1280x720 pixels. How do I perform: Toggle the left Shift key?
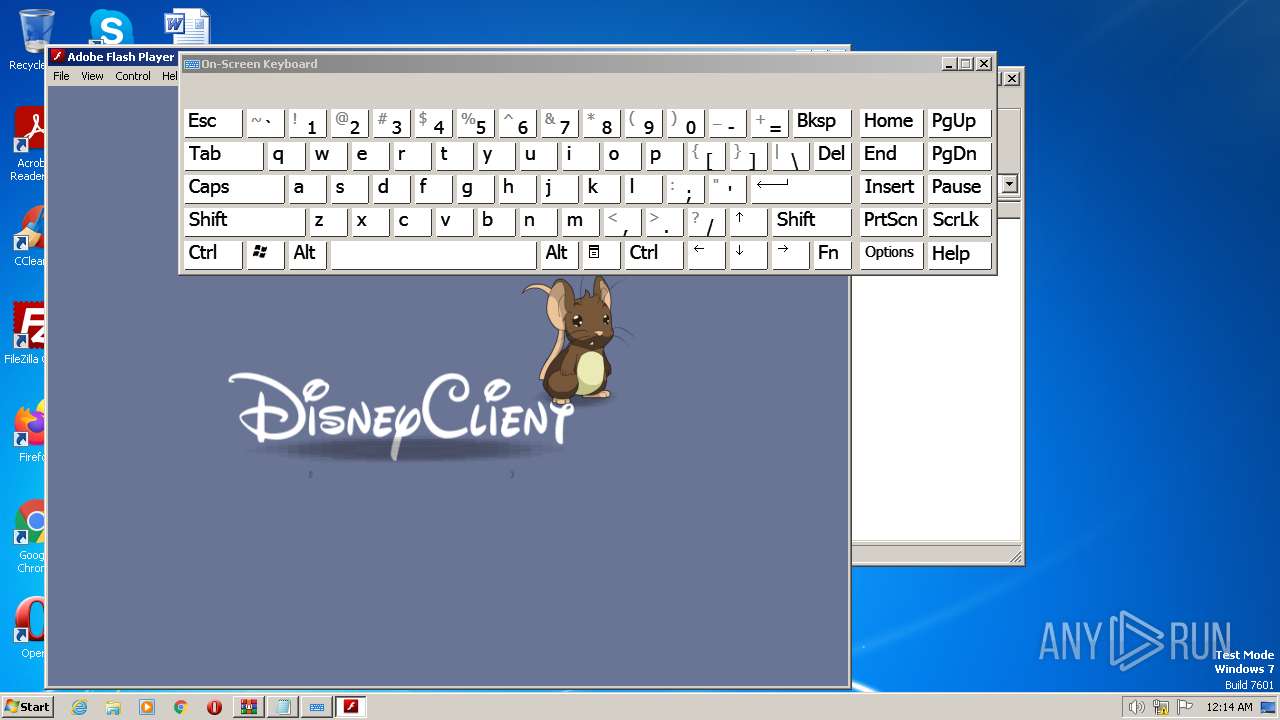tap(244, 221)
